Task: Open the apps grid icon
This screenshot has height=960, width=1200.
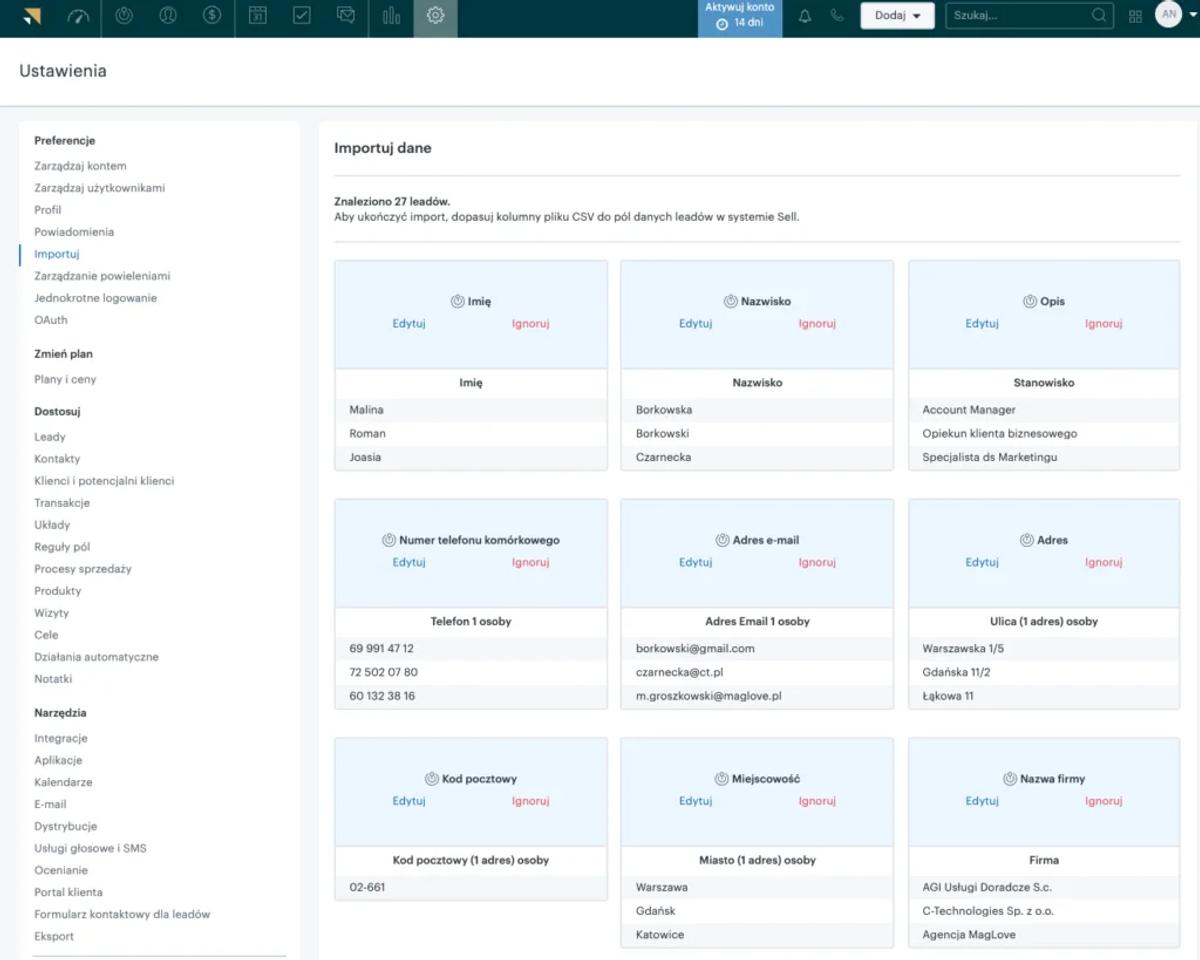Action: click(x=1135, y=16)
